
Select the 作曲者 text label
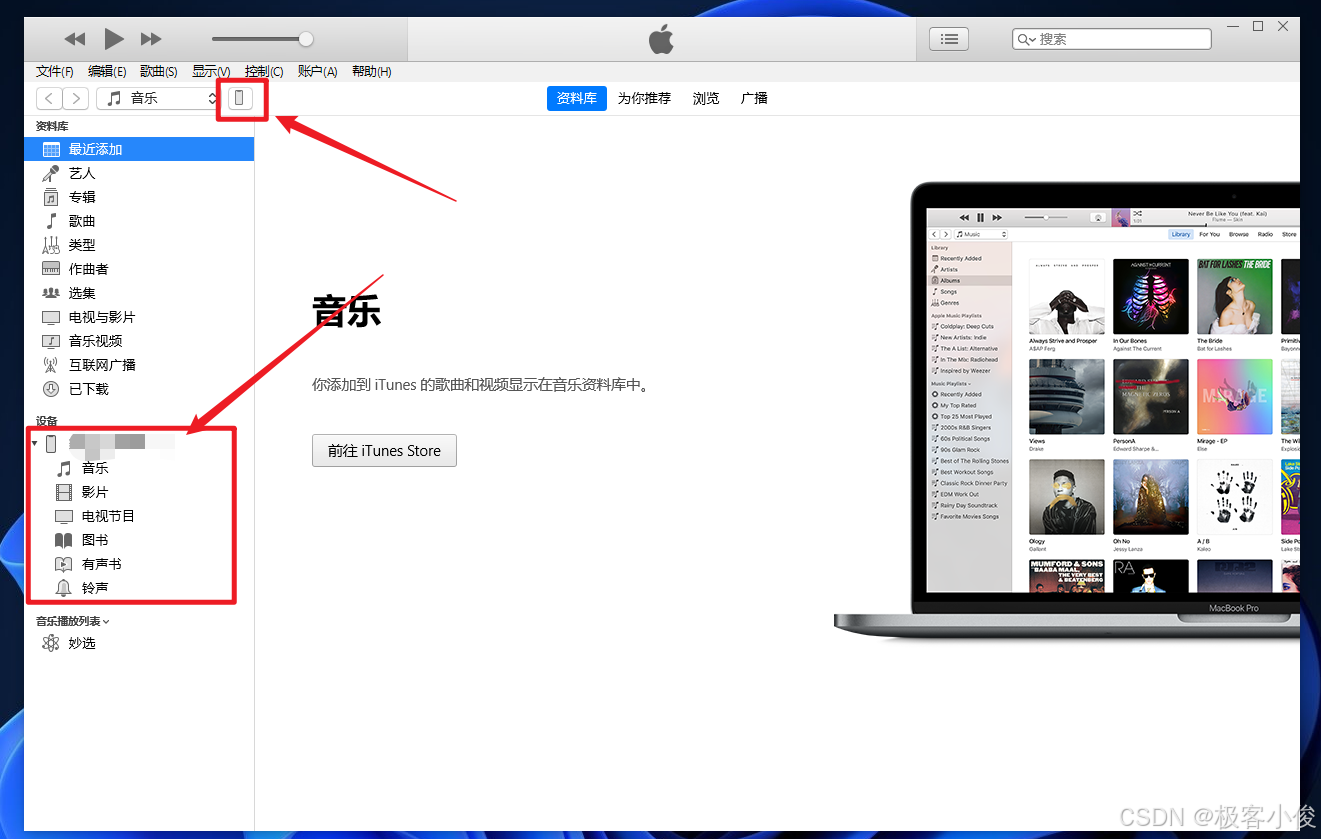pyautogui.click(x=88, y=269)
